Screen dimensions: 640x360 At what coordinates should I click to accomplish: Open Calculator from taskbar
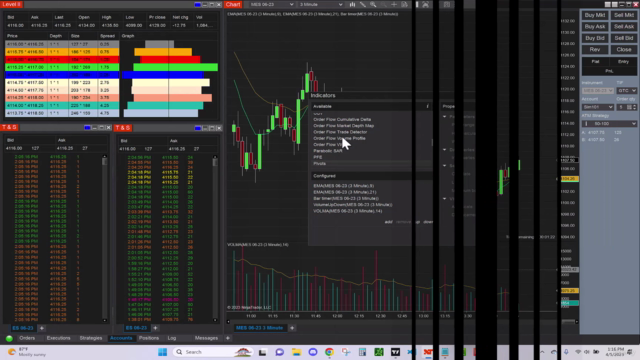coord(362,352)
